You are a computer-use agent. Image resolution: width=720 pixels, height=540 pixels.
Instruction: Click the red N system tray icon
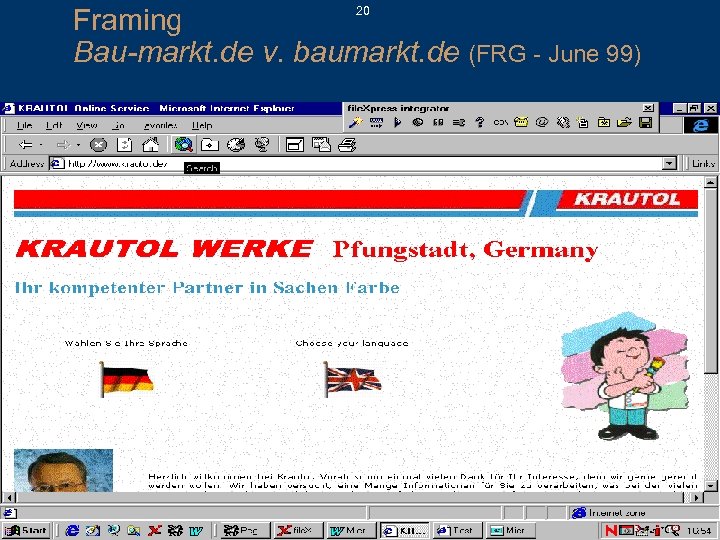611,530
